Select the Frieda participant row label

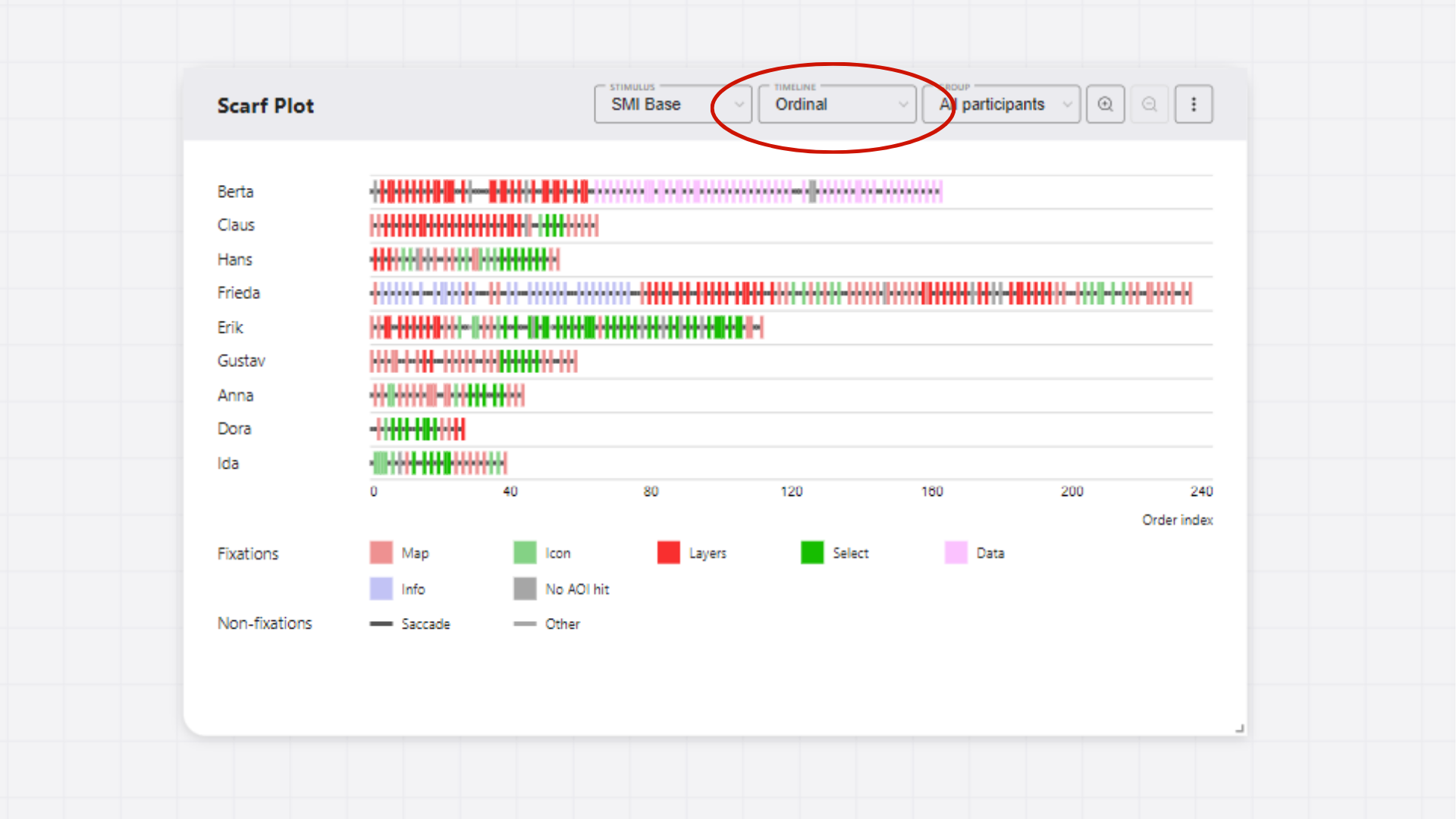pos(238,293)
